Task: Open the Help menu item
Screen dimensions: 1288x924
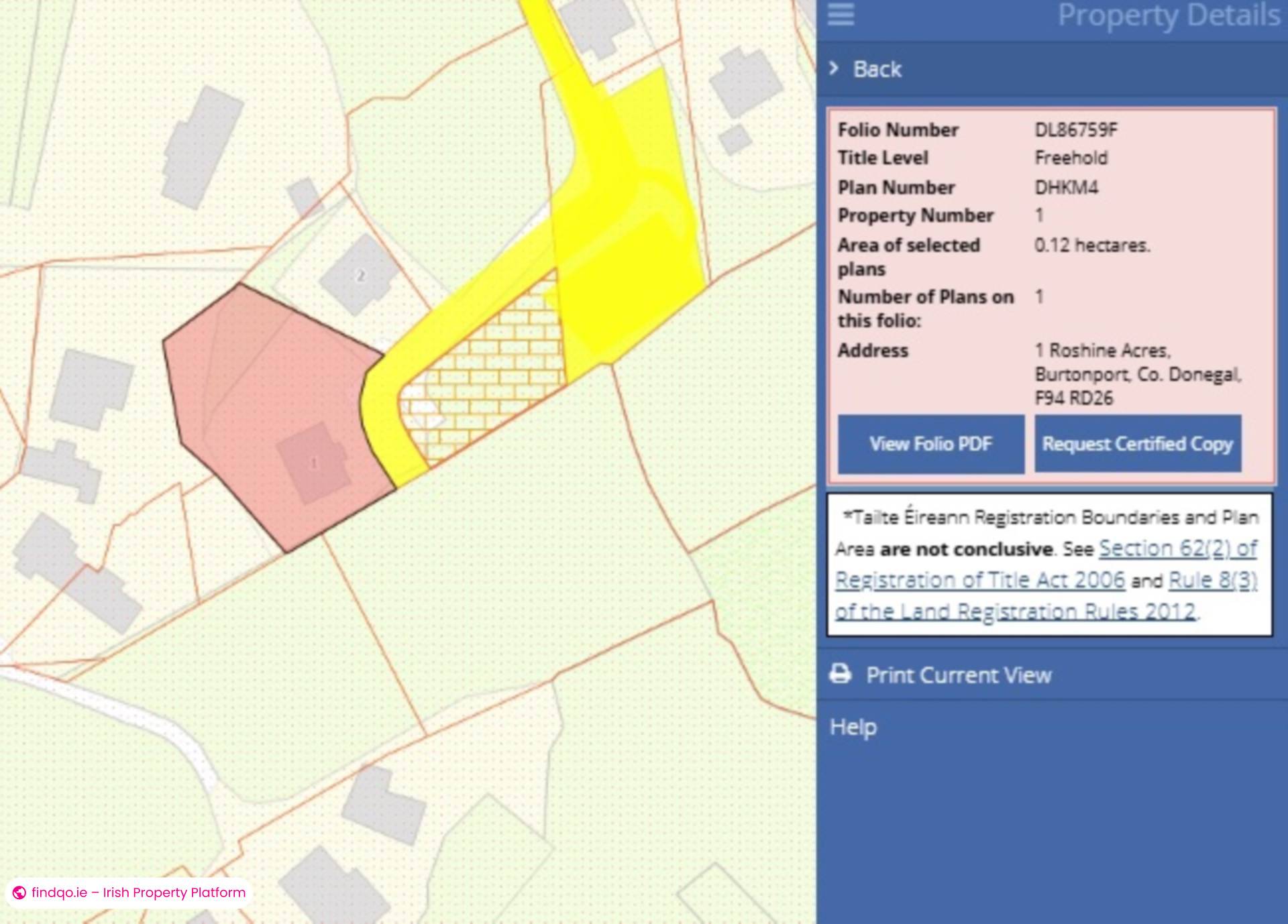Action: coord(853,727)
